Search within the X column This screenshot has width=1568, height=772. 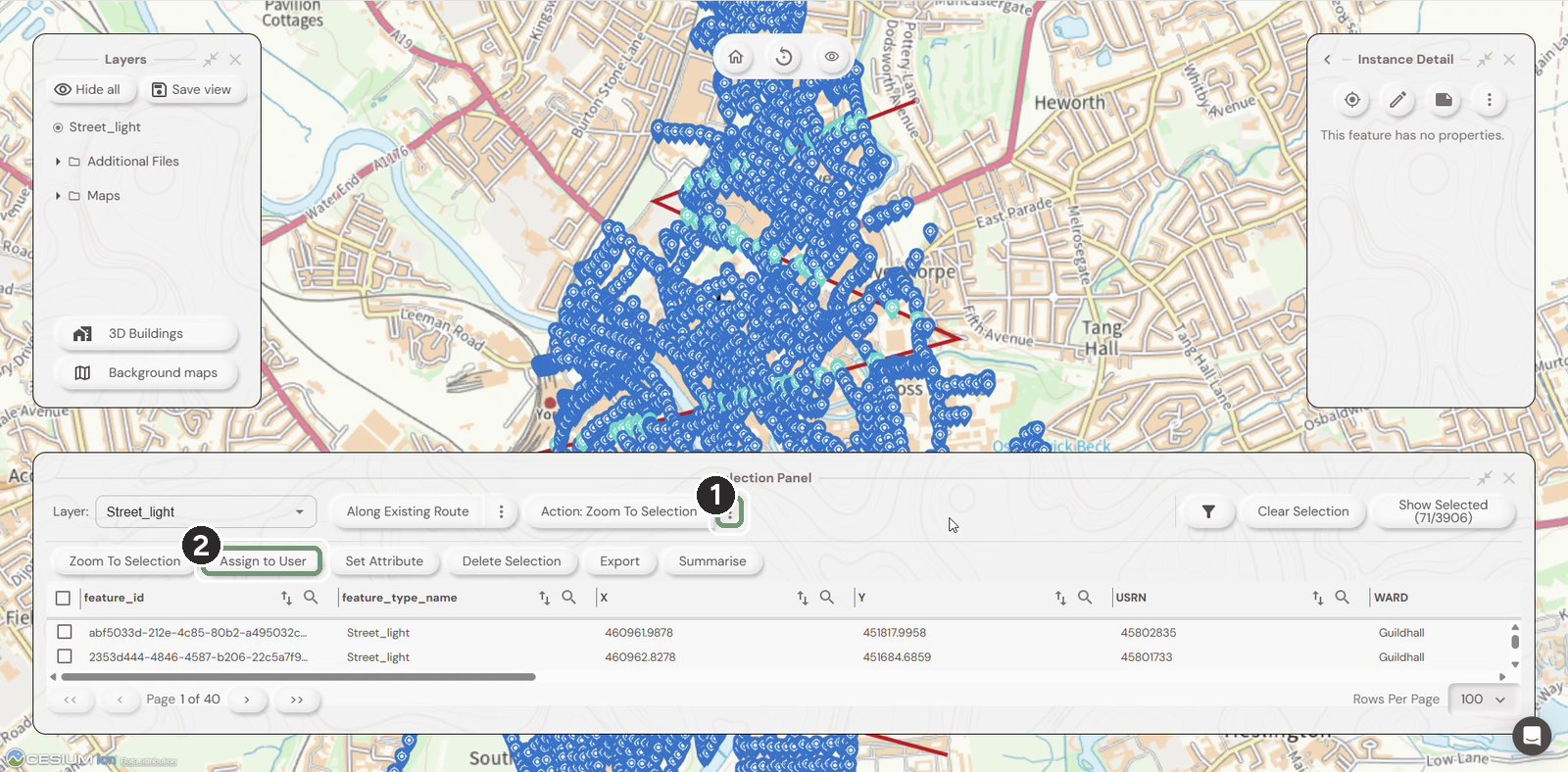tap(827, 598)
